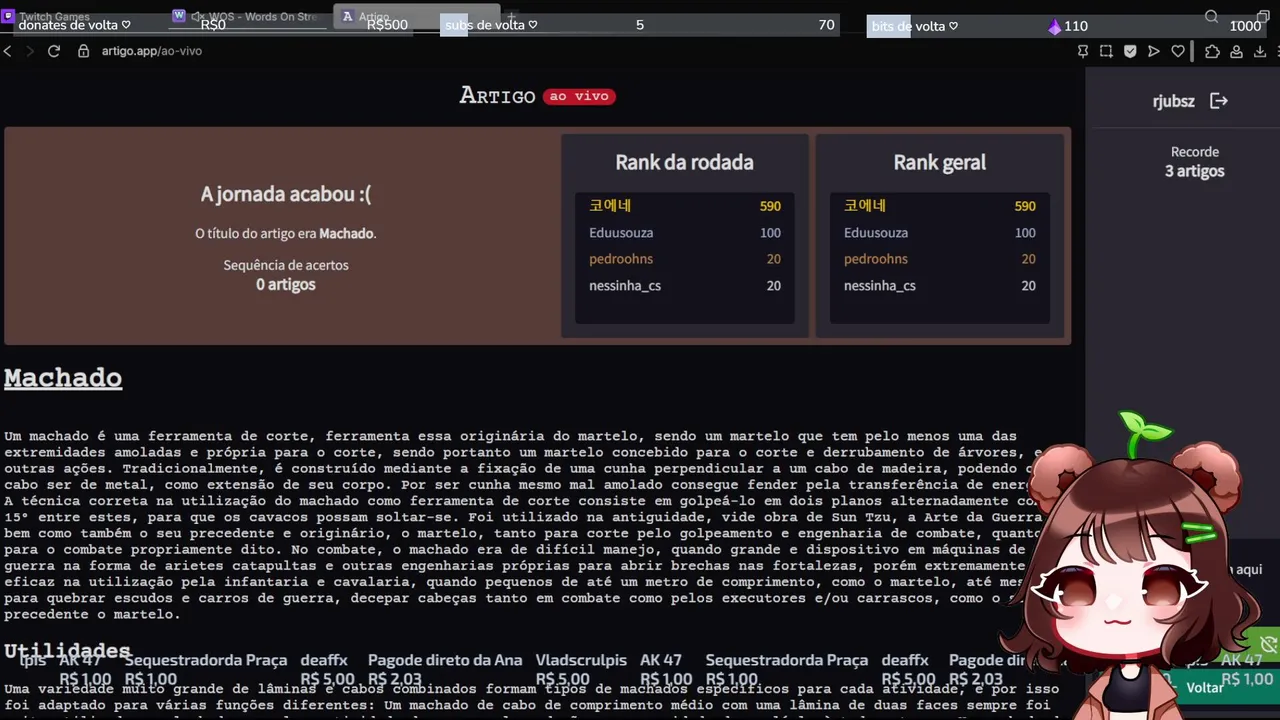Open the browser profile account icon

point(1237,51)
